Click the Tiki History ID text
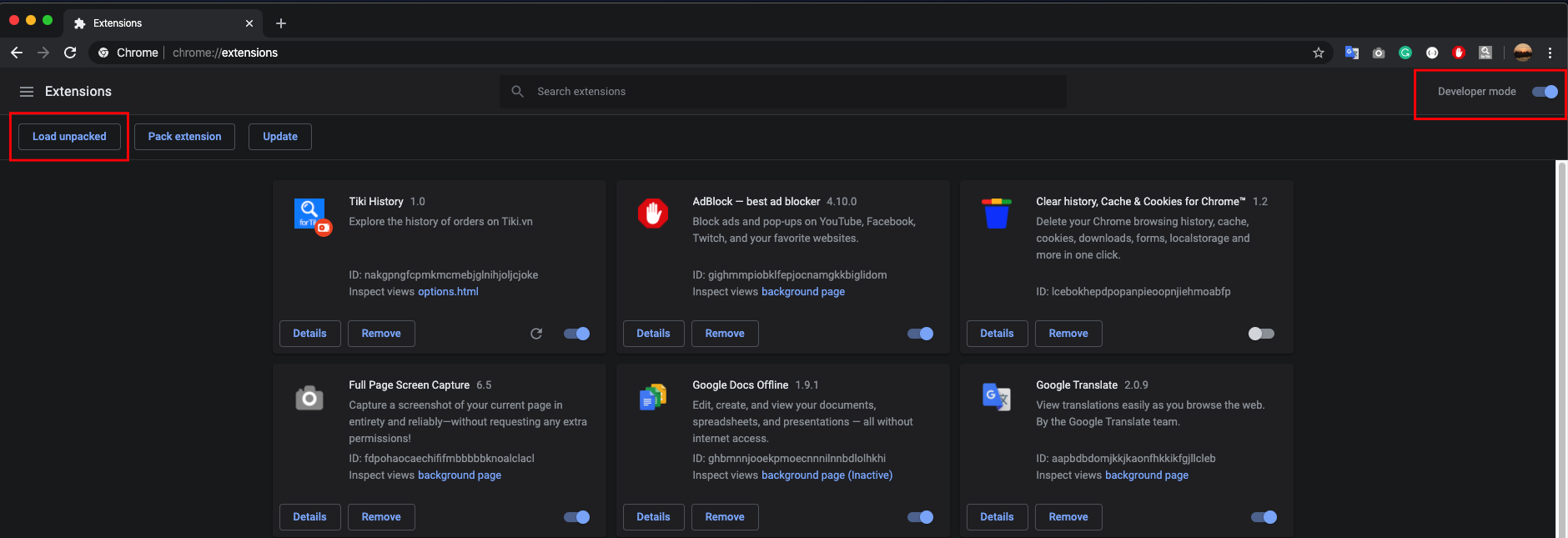The height and width of the screenshot is (538, 1568). point(444,275)
